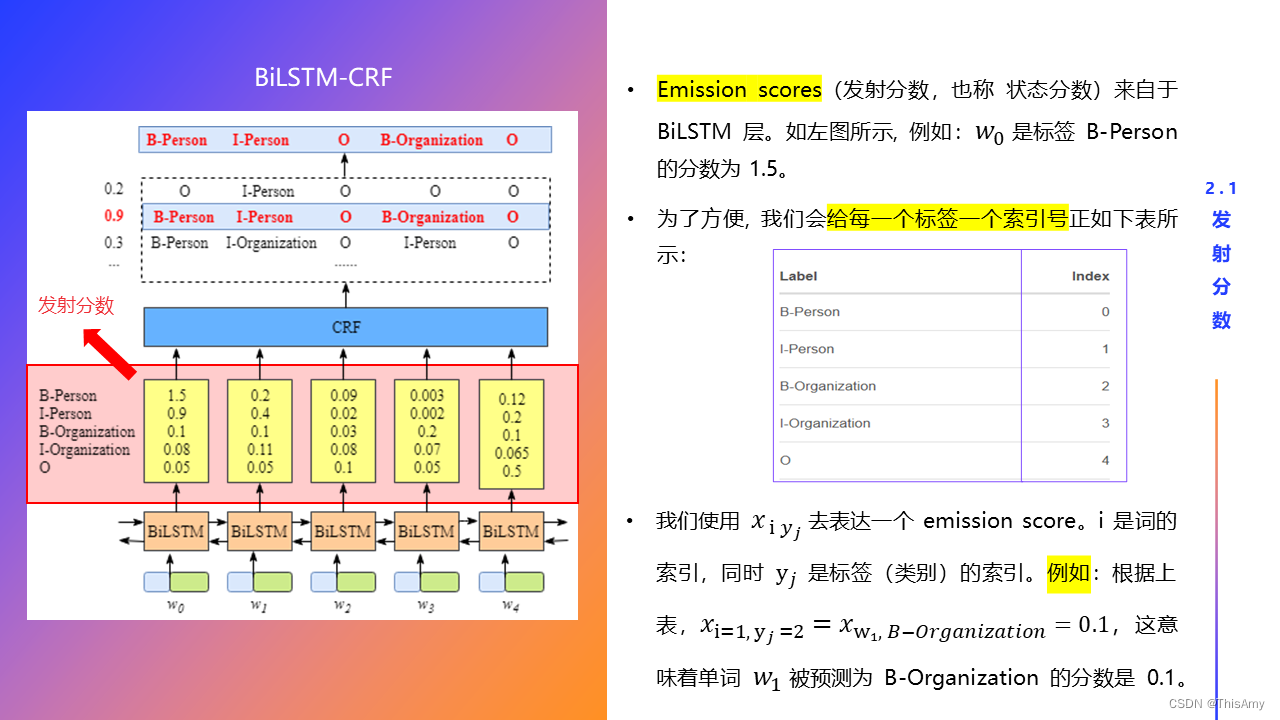Click the w3 word label
The width and height of the screenshot is (1280, 720).
427,604
